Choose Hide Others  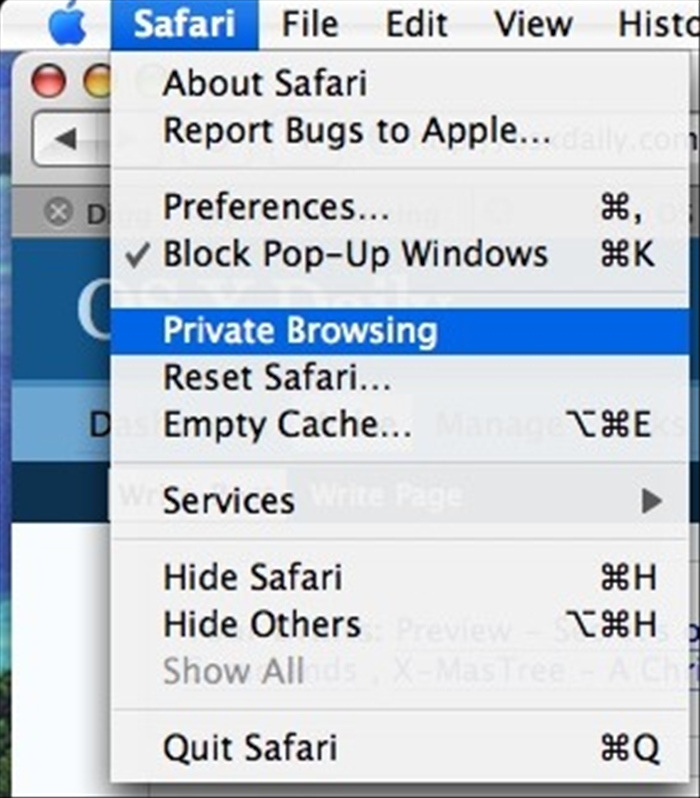[400, 624]
